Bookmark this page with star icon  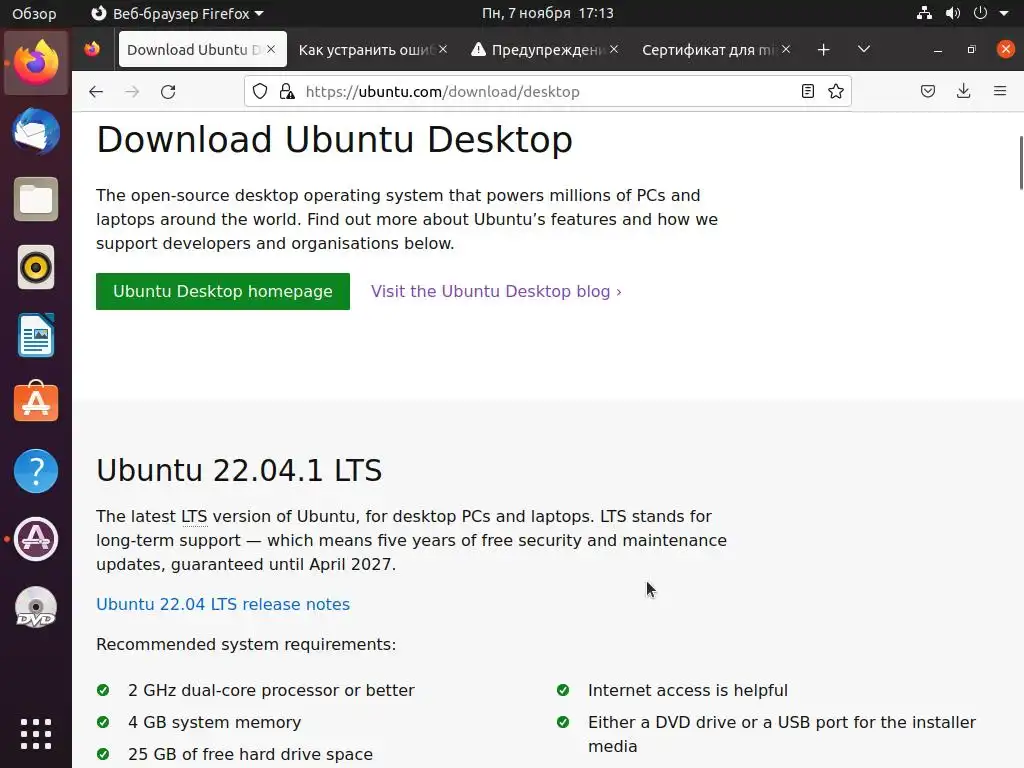click(x=836, y=92)
